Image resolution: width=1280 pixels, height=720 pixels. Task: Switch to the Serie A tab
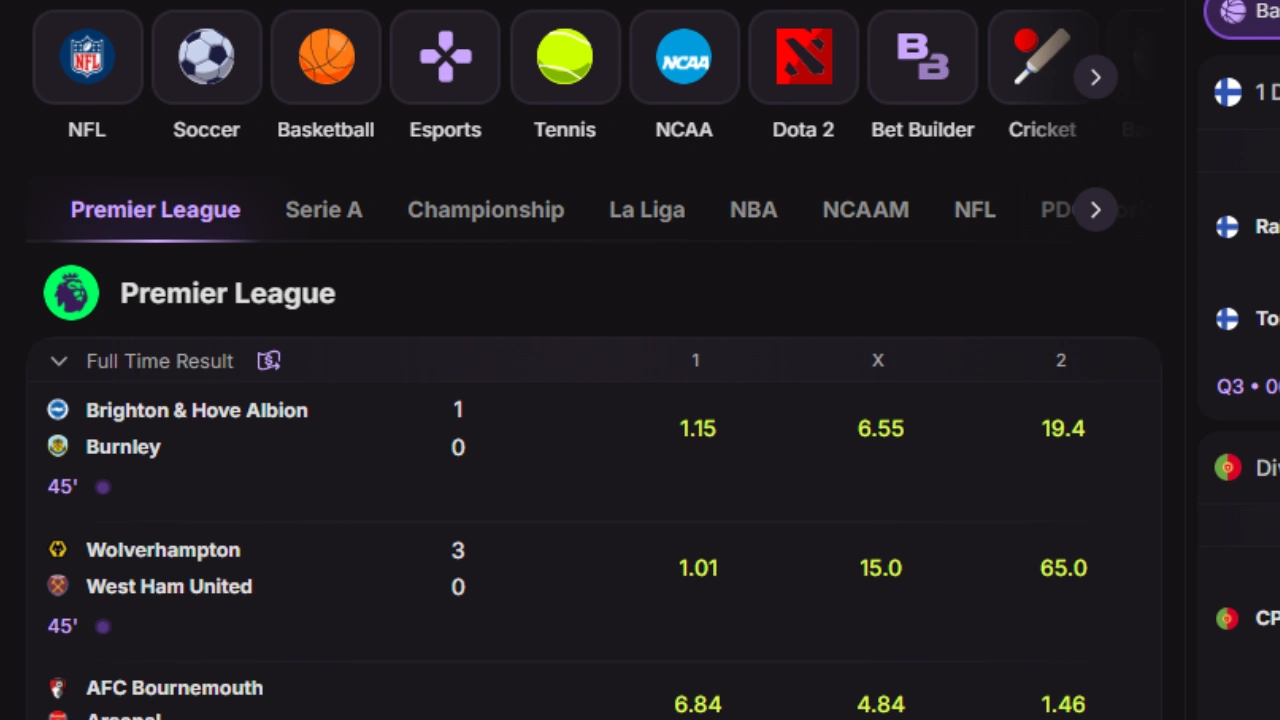(x=323, y=210)
